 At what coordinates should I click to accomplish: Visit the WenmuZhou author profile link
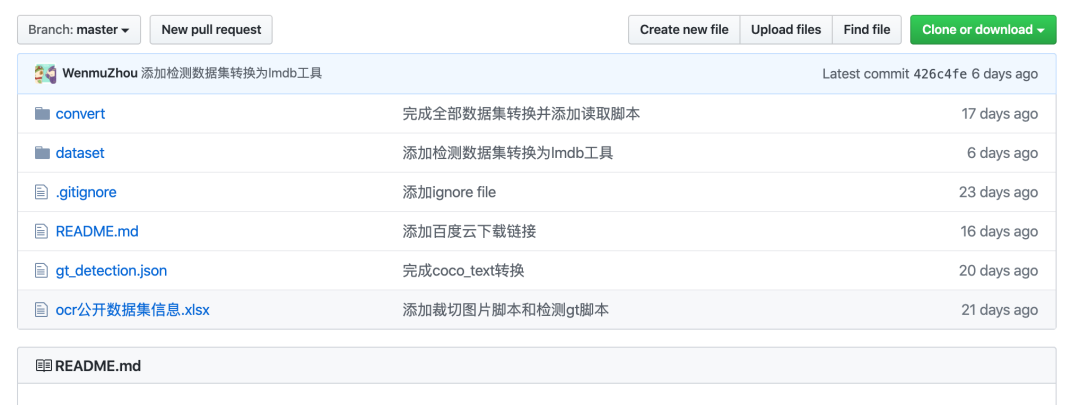[99, 74]
